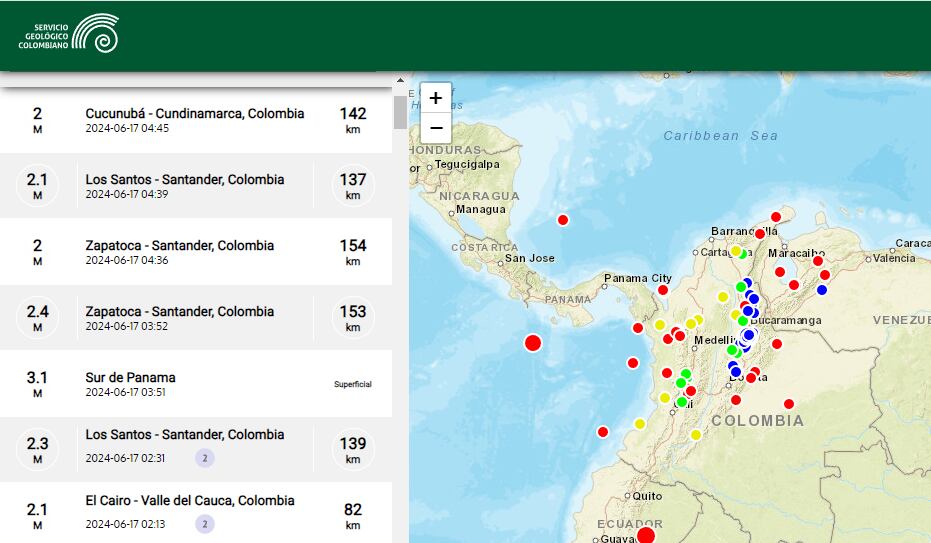The image size is (931, 543).
Task: Select Los Santos 02:31 earthquake event
Action: pyautogui.click(x=196, y=449)
